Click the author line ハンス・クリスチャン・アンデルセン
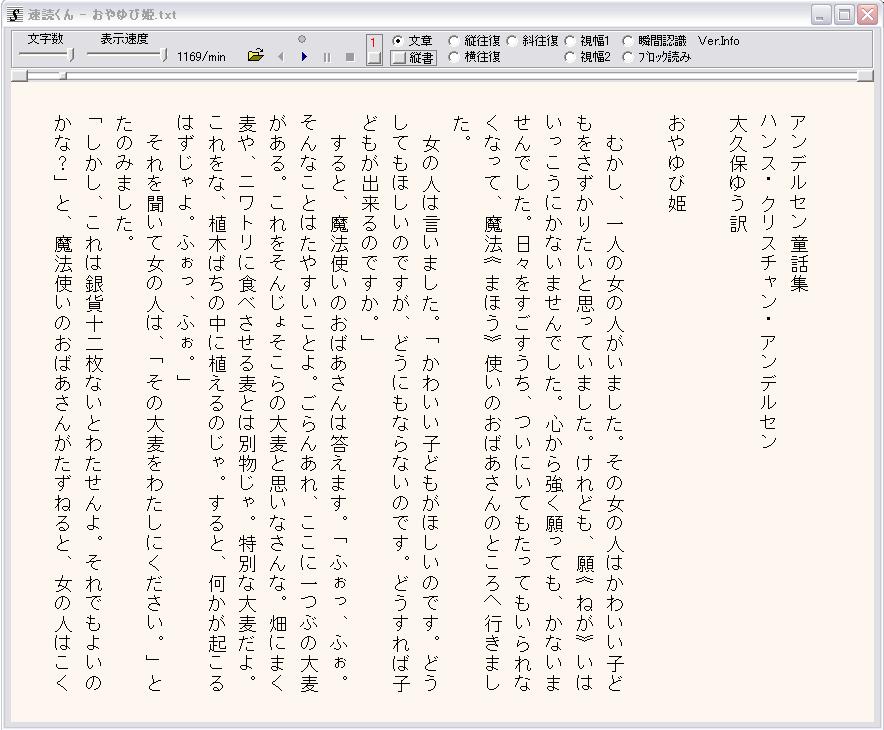The height and width of the screenshot is (730, 884). pyautogui.click(x=768, y=281)
